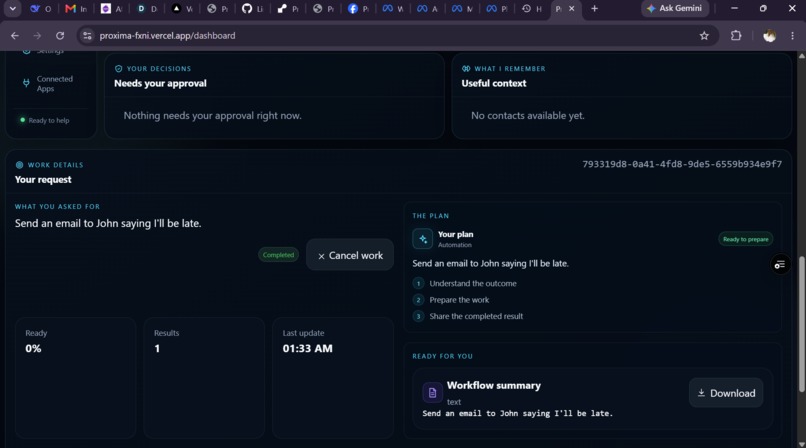Viewport: 806px width, 448px height.
Task: Click the Ready 0% stat card
Action: [x=76, y=378]
